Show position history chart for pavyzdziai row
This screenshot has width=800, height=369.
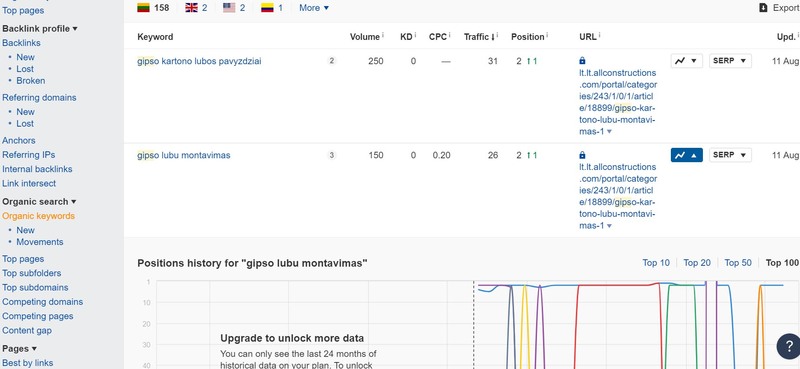(686, 61)
